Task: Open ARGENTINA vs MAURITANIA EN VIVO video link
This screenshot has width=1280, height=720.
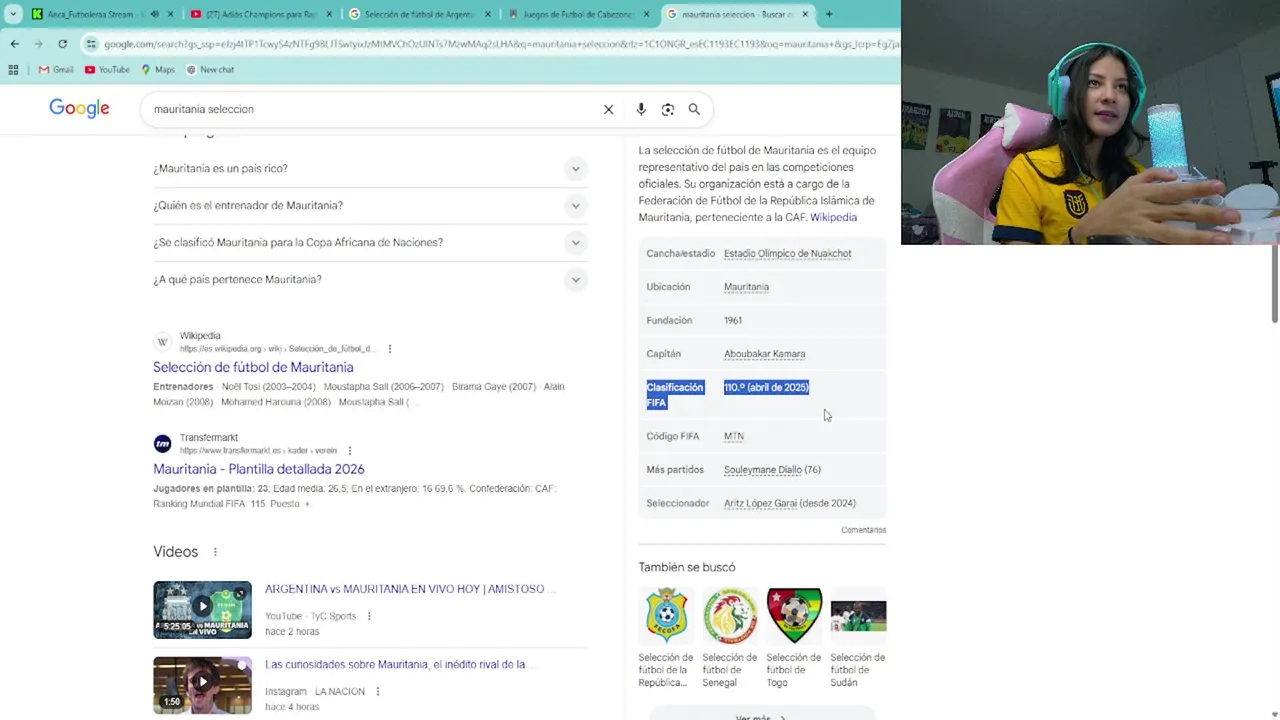Action: point(410,589)
